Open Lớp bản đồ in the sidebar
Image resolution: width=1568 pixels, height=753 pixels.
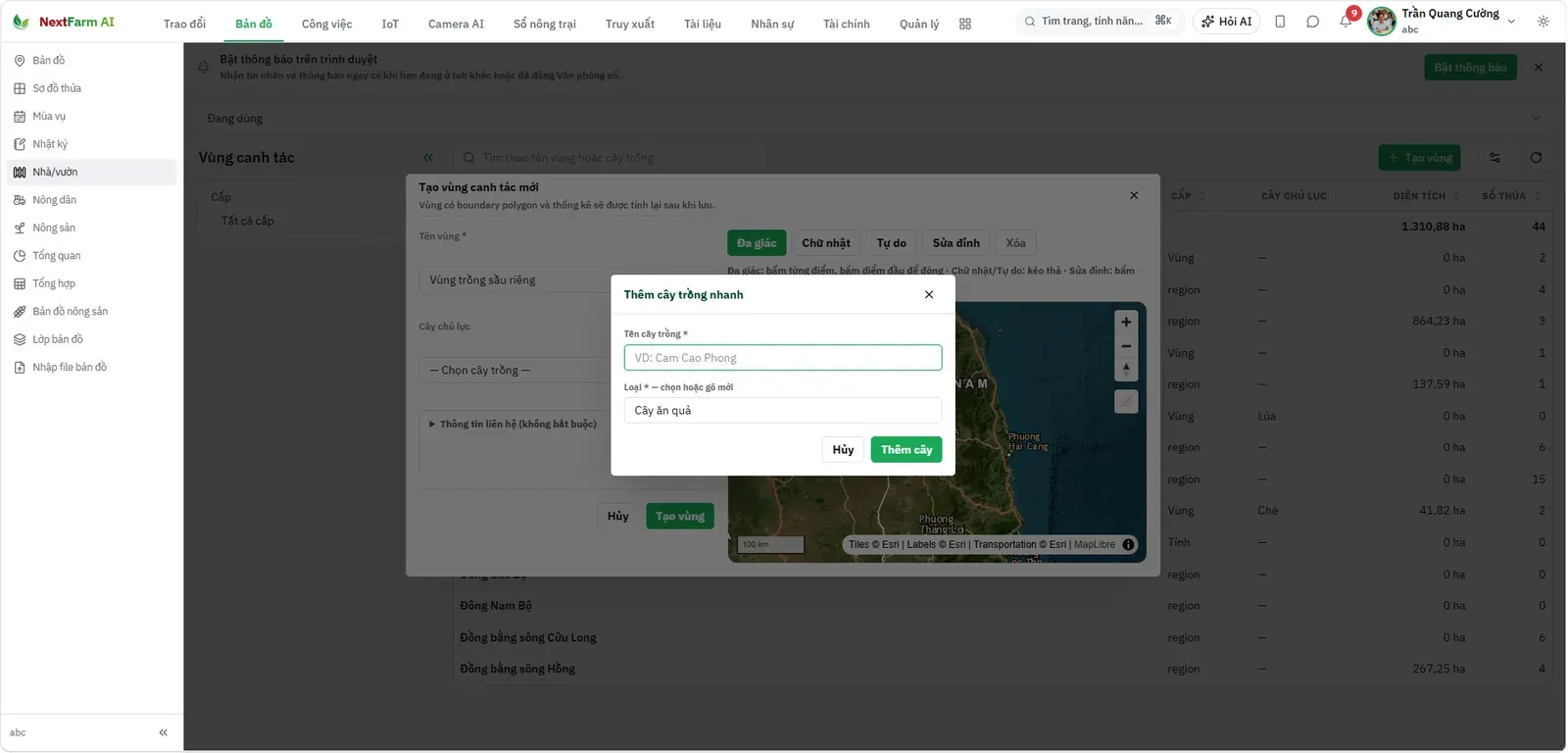pyautogui.click(x=90, y=339)
